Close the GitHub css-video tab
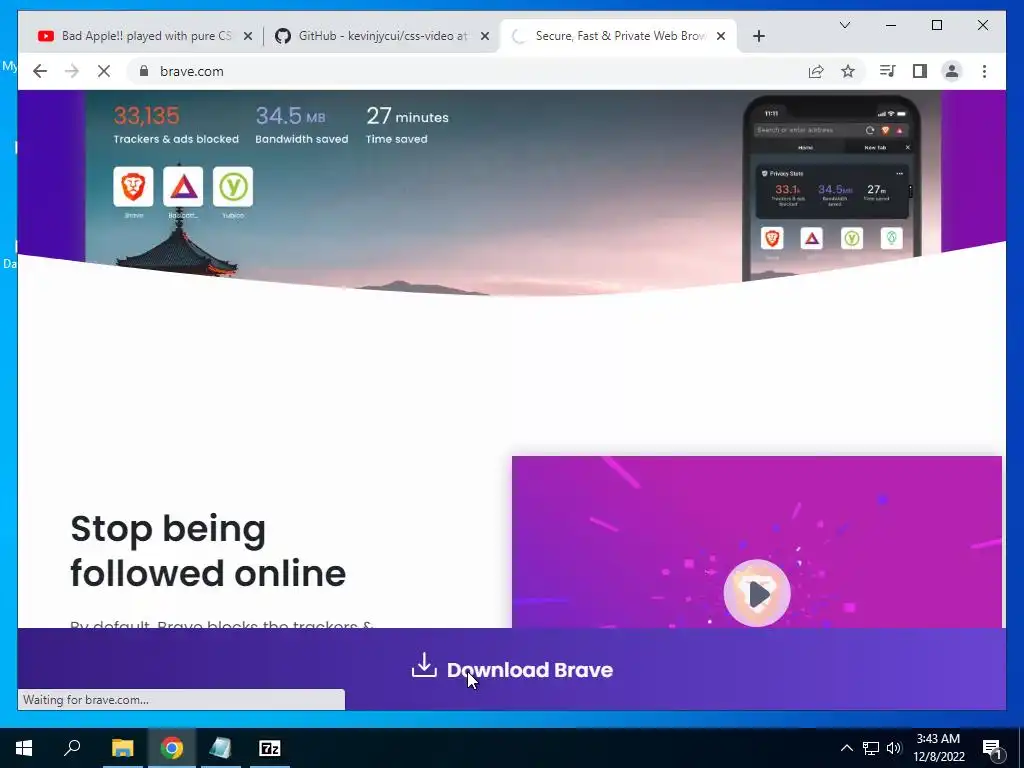Viewport: 1024px width, 768px height. (485, 36)
